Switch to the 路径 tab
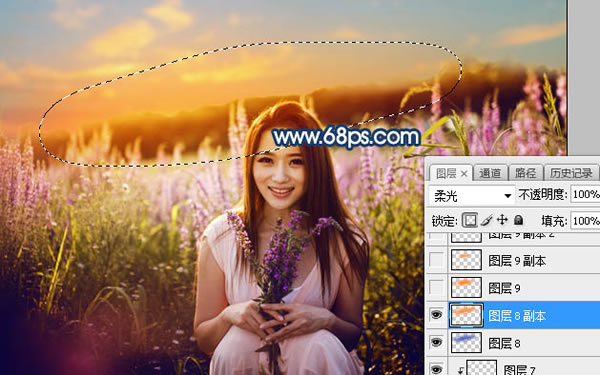 pyautogui.click(x=525, y=173)
